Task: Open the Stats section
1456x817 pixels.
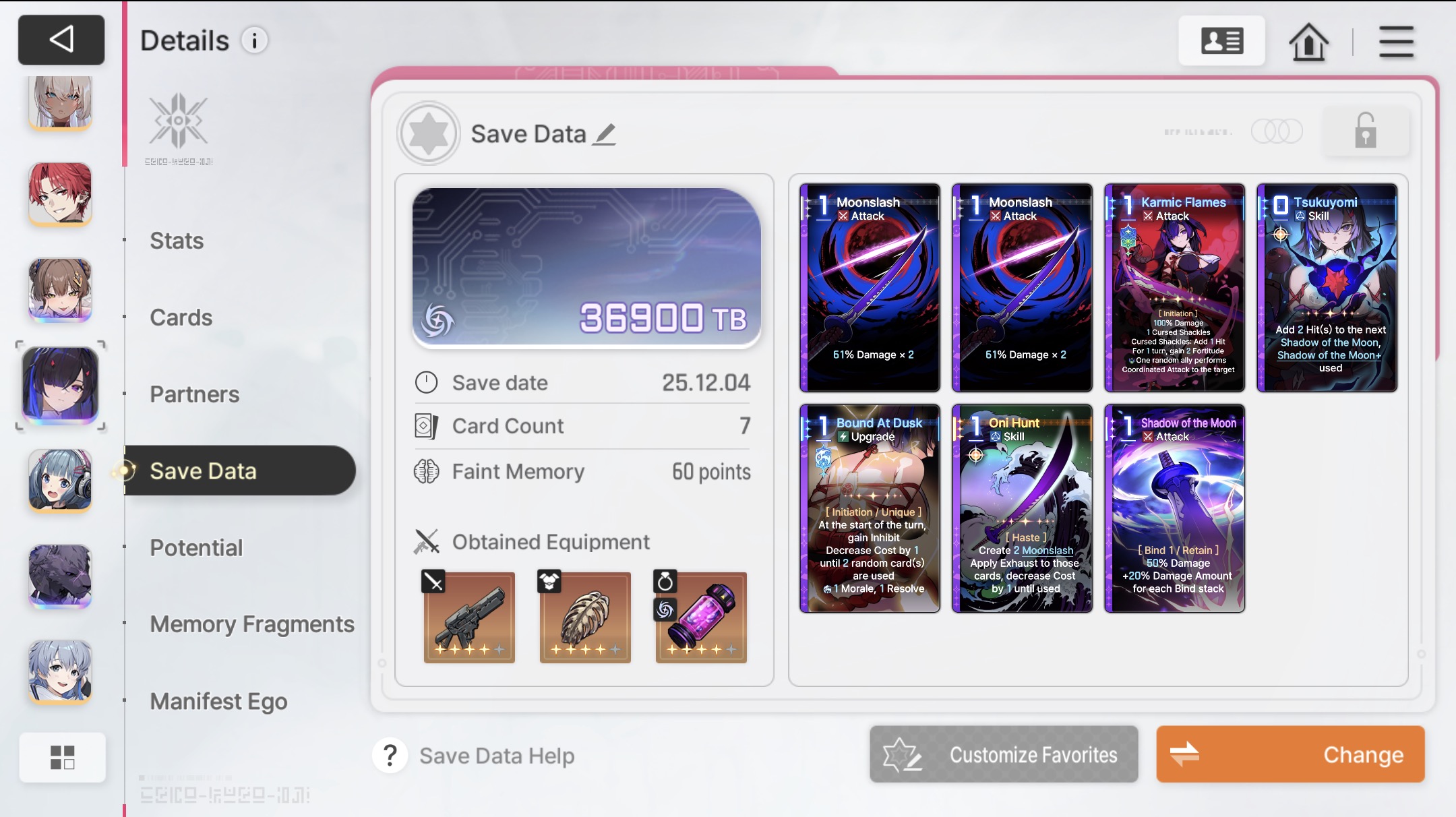Action: [x=177, y=241]
